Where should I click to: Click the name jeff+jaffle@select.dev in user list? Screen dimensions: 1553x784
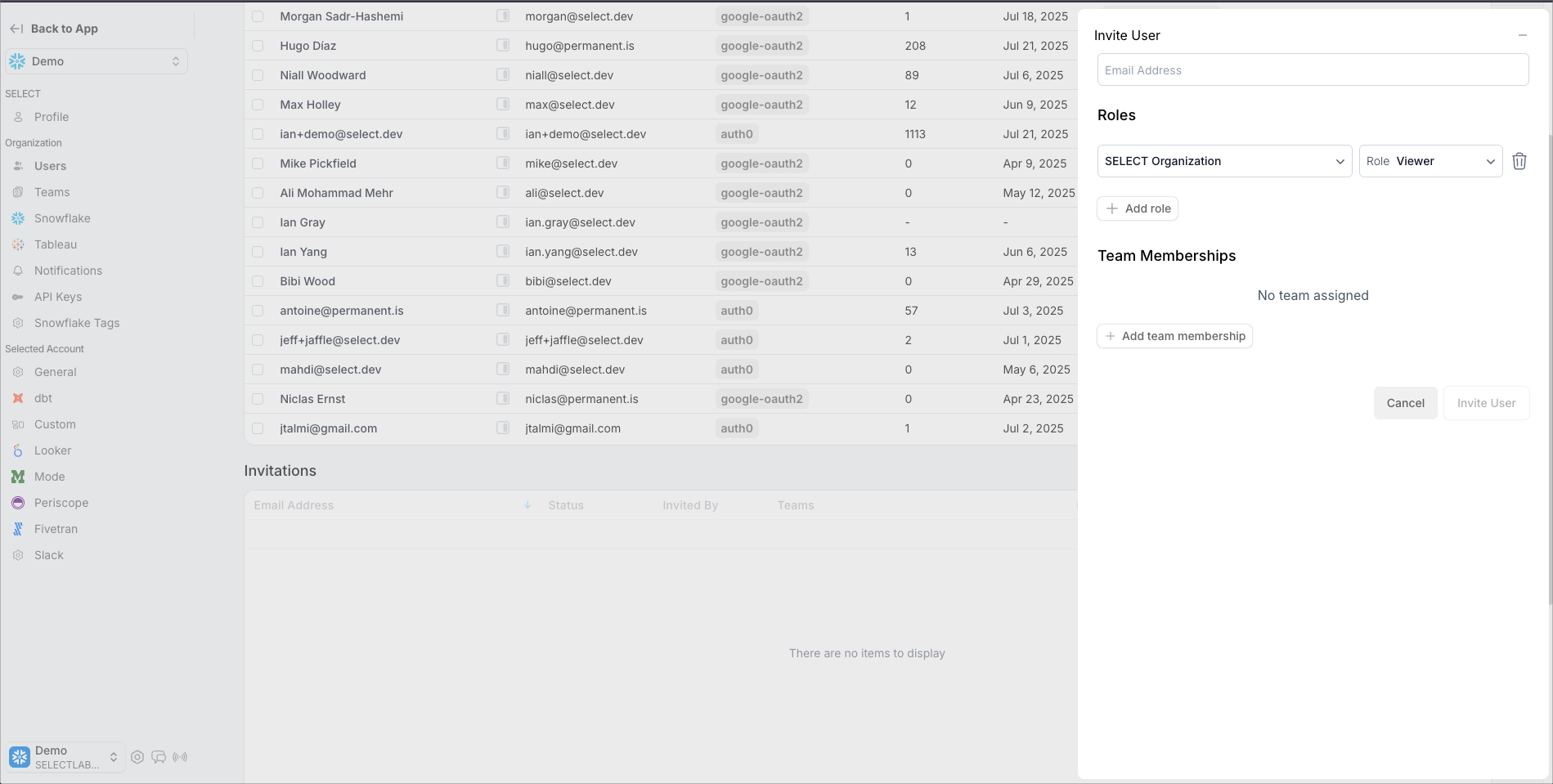tap(339, 340)
